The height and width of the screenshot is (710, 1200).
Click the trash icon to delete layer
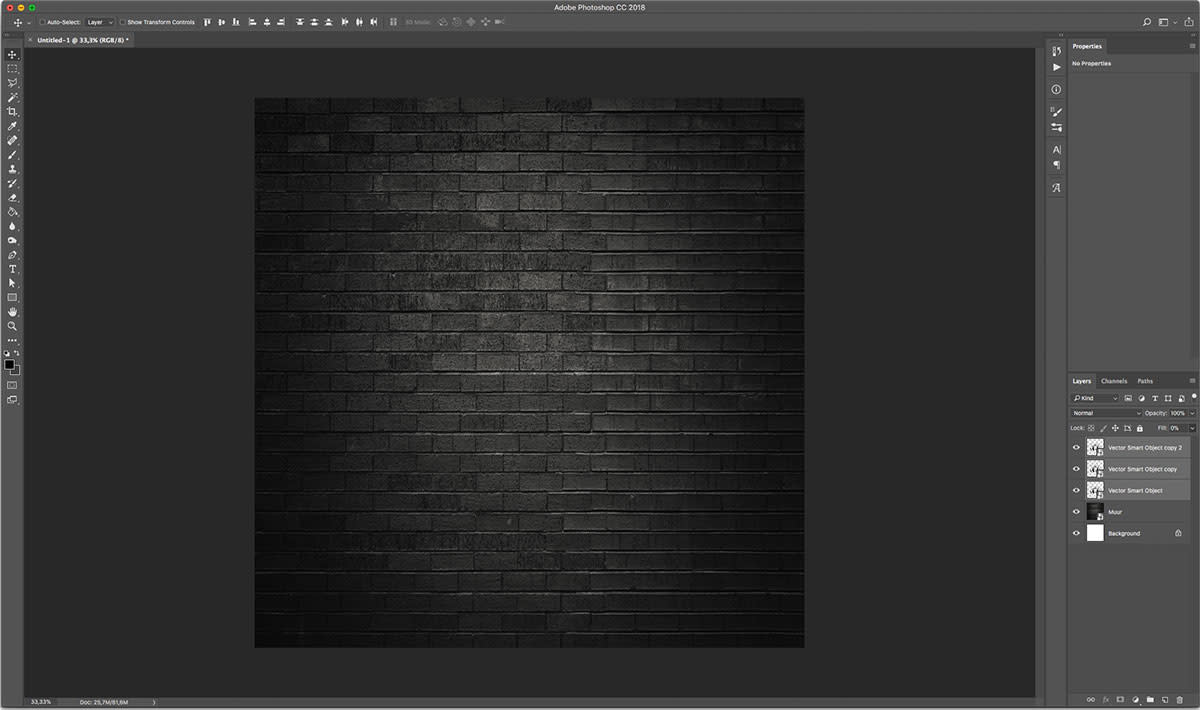[x=1180, y=699]
